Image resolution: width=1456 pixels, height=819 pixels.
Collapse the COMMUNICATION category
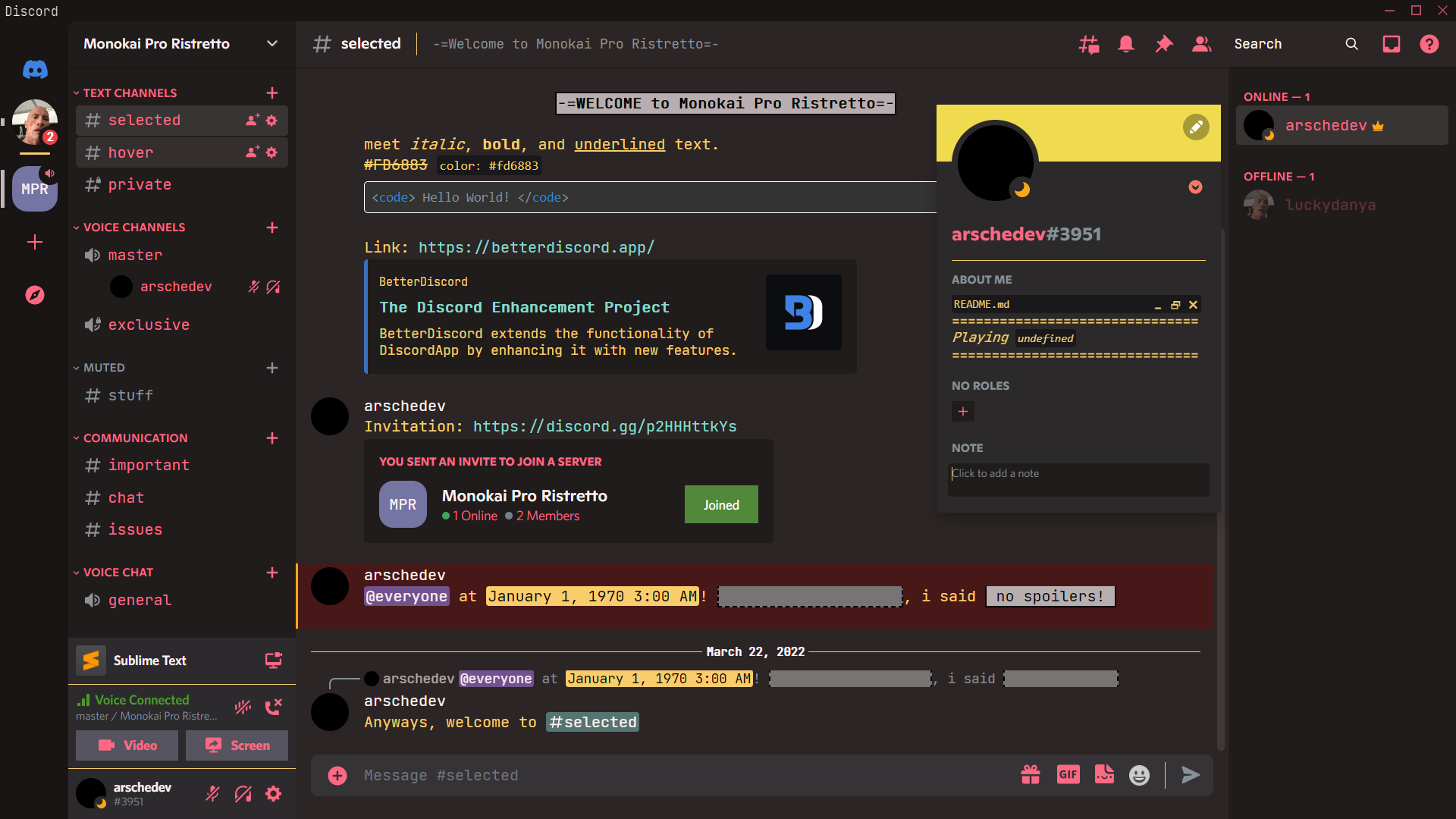click(135, 438)
